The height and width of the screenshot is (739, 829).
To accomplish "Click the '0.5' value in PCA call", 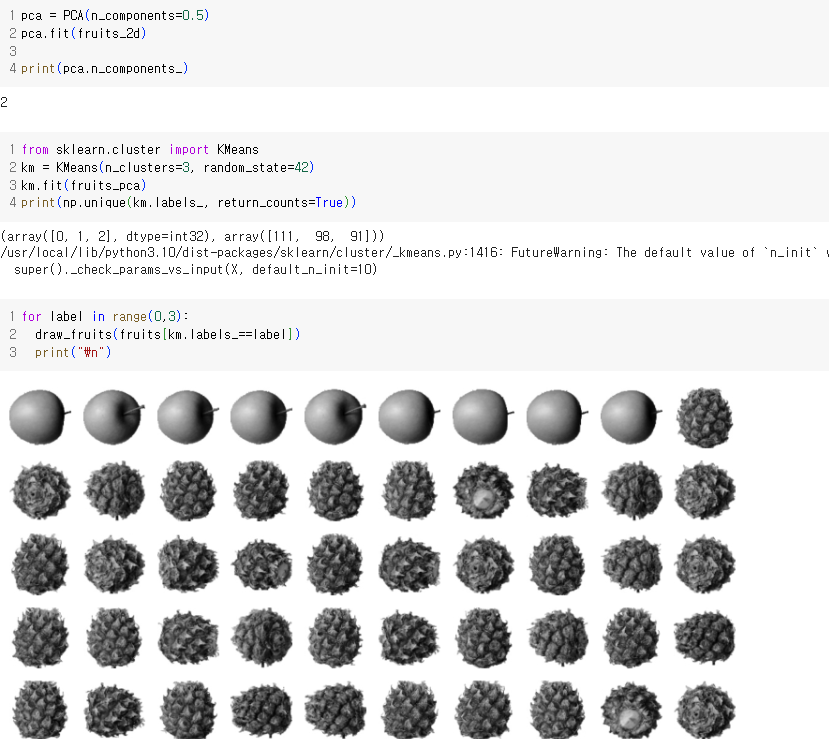I will pyautogui.click(x=193, y=15).
